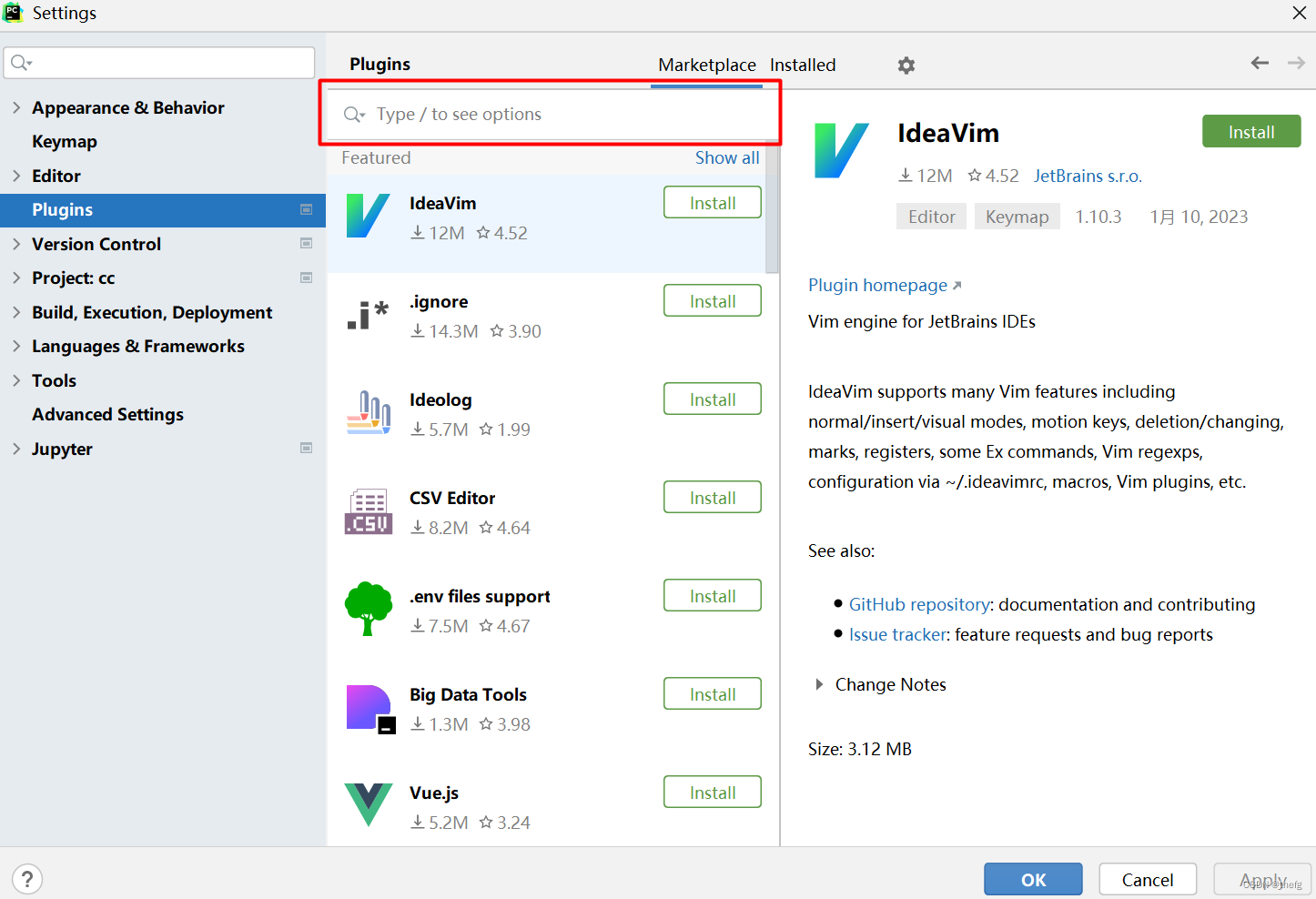
Task: Switch to the Marketplace tab
Action: tap(707, 65)
